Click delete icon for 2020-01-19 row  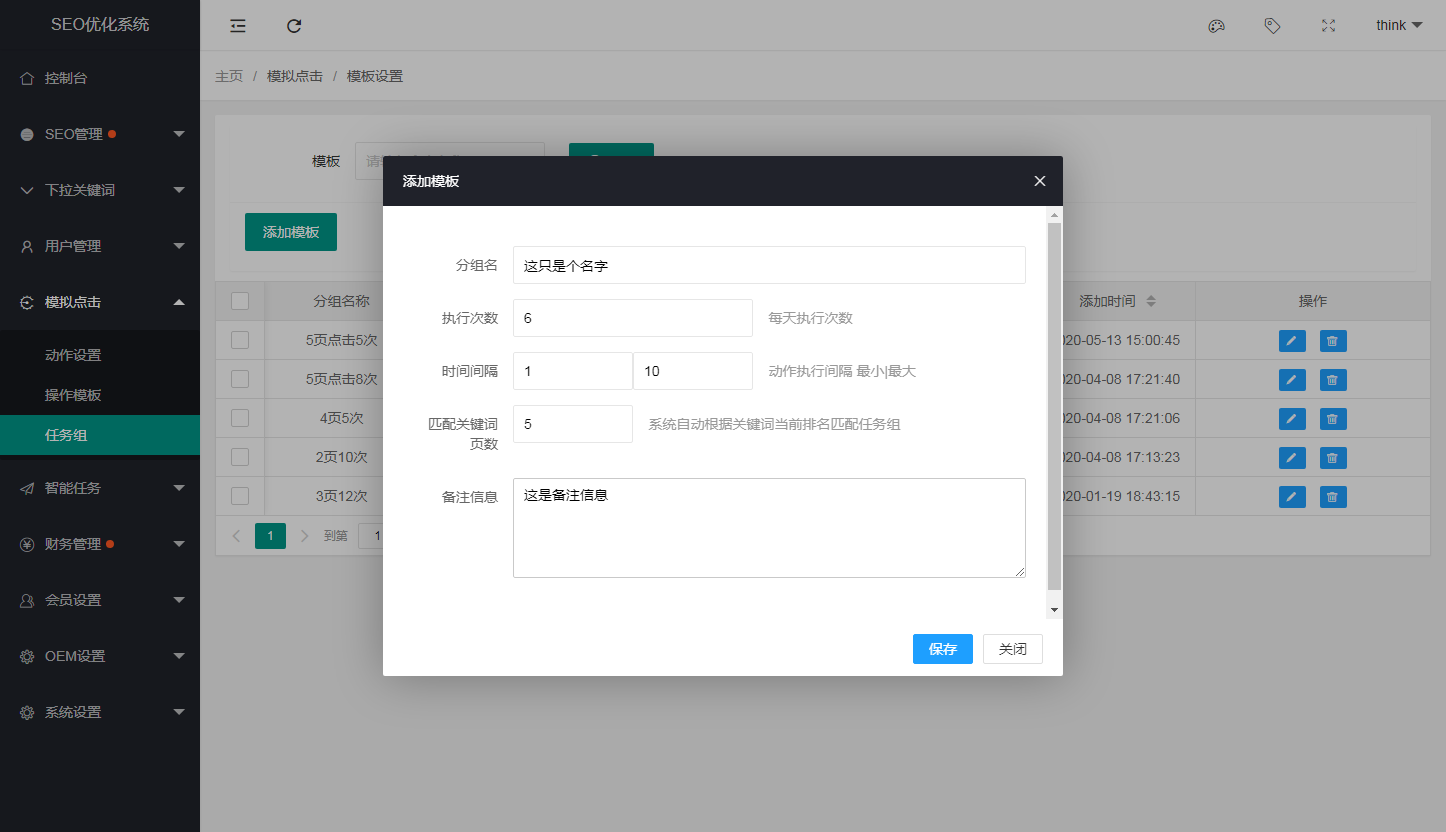click(1332, 497)
